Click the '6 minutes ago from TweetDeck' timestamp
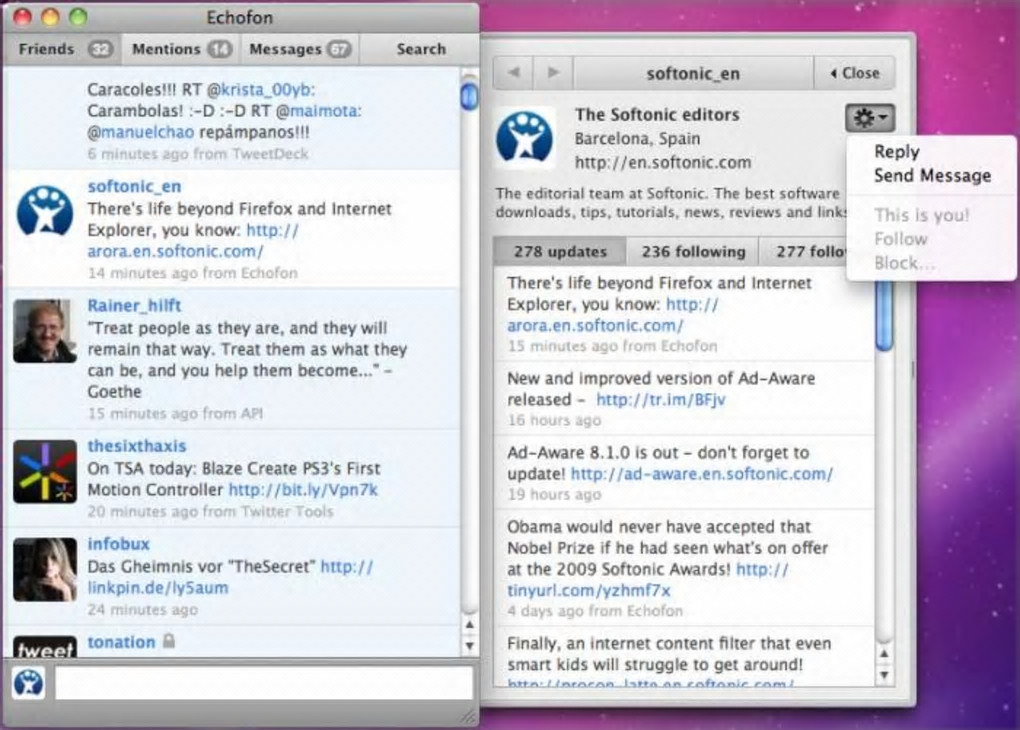The width and height of the screenshot is (1020, 730). (198, 154)
